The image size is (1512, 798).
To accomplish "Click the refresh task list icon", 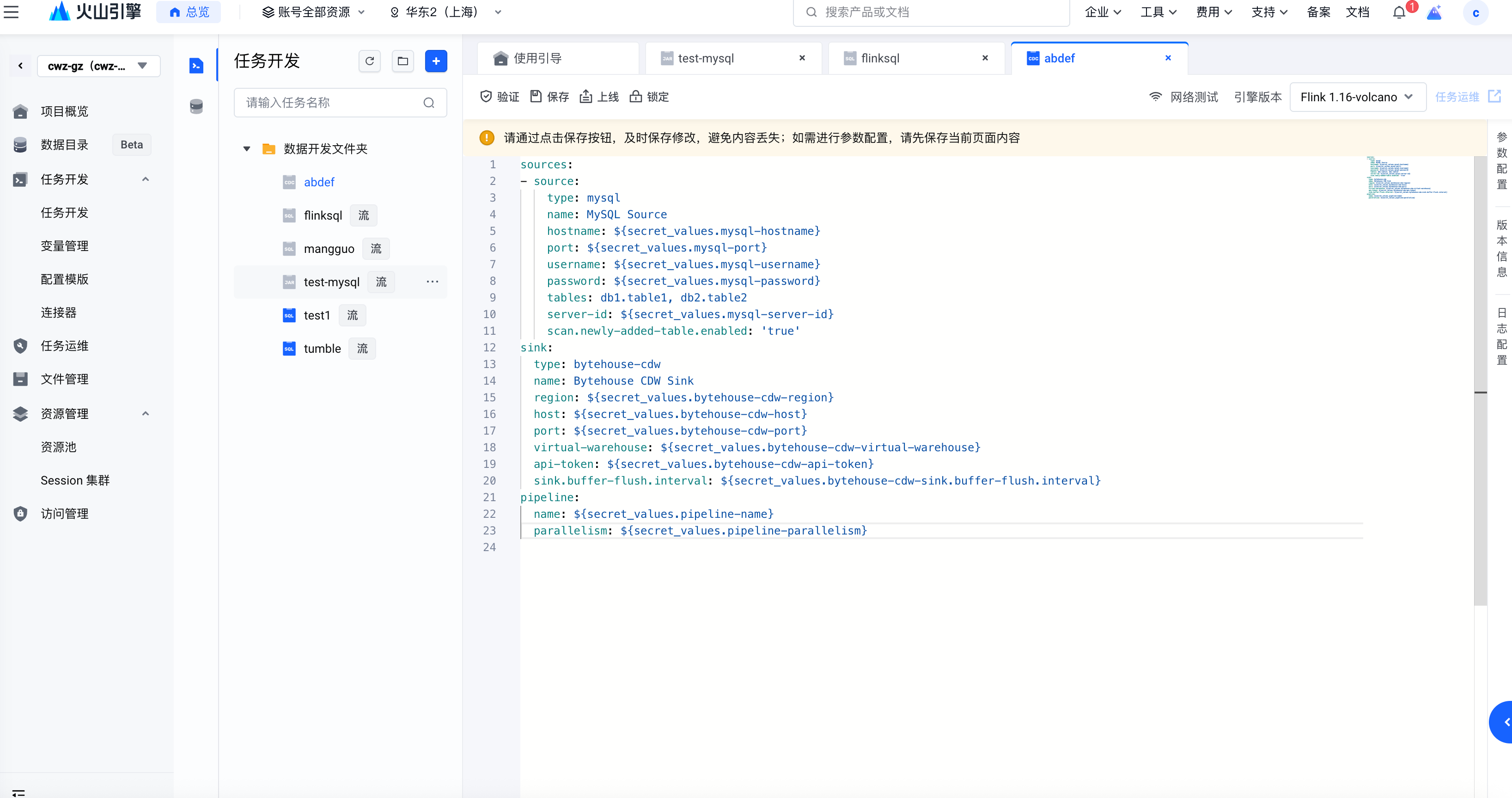I will click(x=369, y=61).
